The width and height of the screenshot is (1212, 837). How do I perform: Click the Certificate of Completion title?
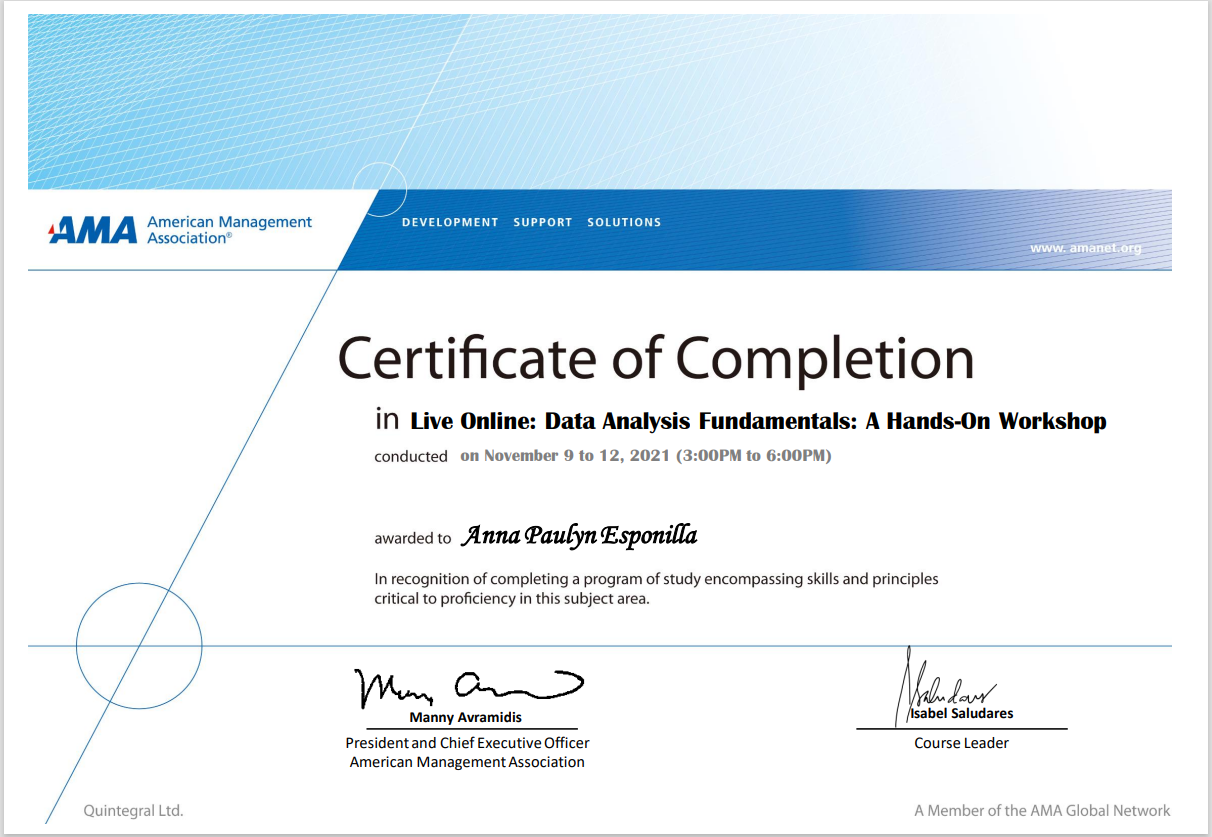point(656,358)
